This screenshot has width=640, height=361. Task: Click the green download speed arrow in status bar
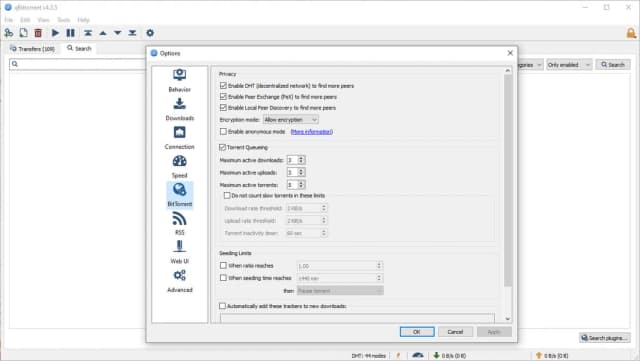436,355
